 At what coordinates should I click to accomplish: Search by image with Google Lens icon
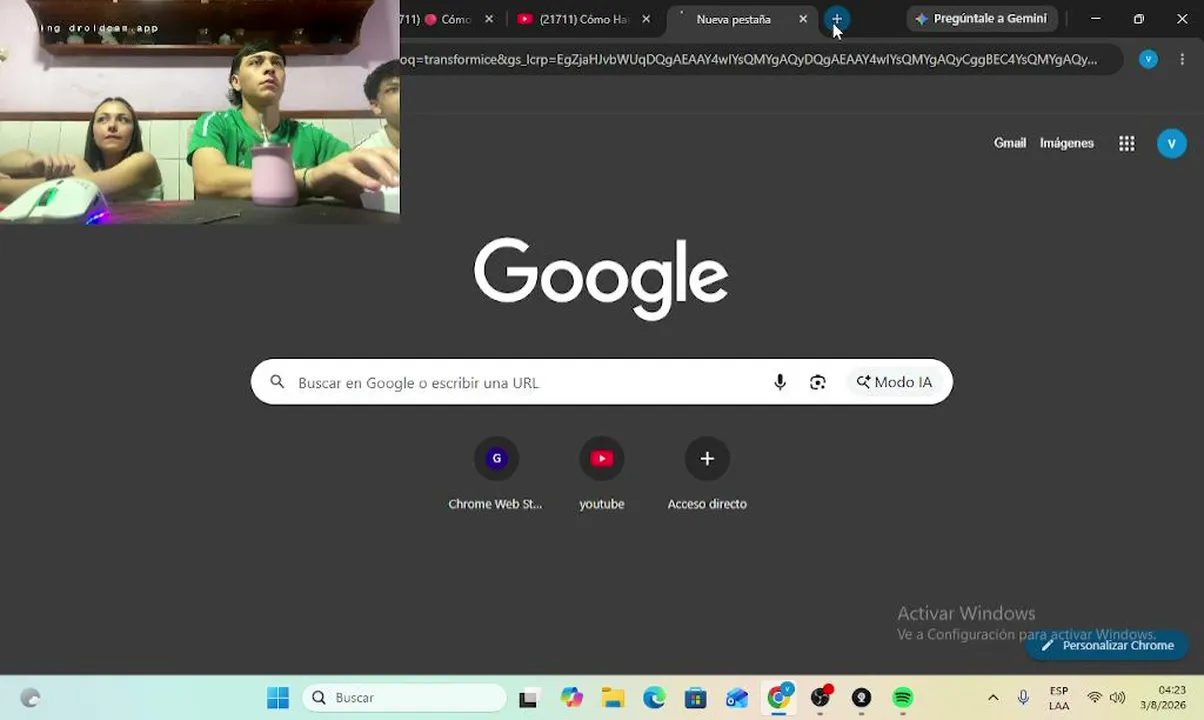tap(818, 382)
